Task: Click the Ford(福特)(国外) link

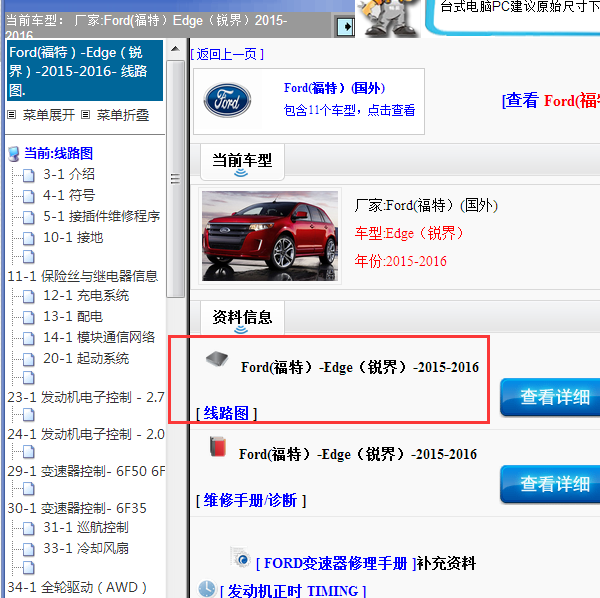Action: 334,88
